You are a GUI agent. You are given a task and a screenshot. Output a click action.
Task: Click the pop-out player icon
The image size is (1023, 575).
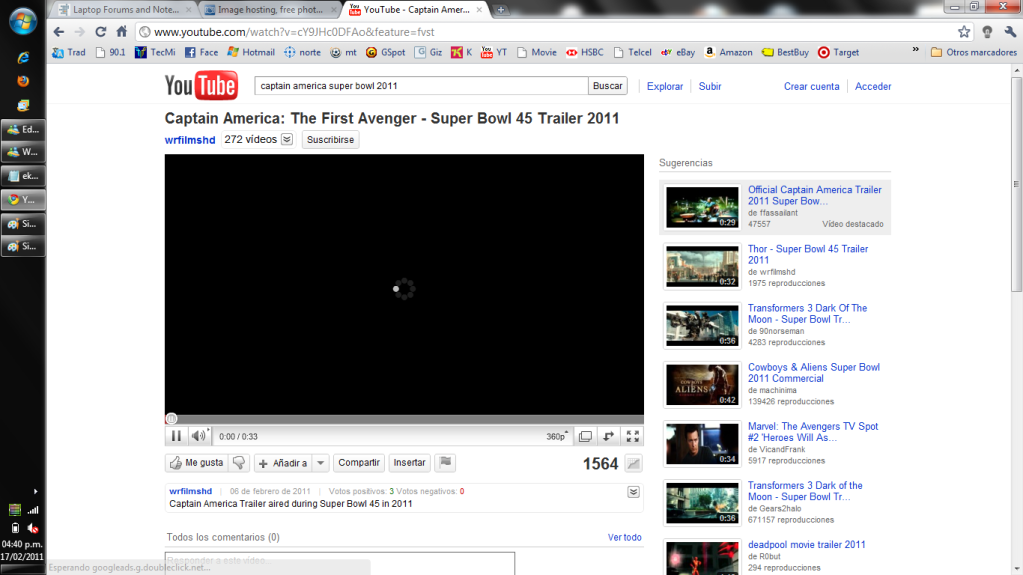click(x=608, y=437)
